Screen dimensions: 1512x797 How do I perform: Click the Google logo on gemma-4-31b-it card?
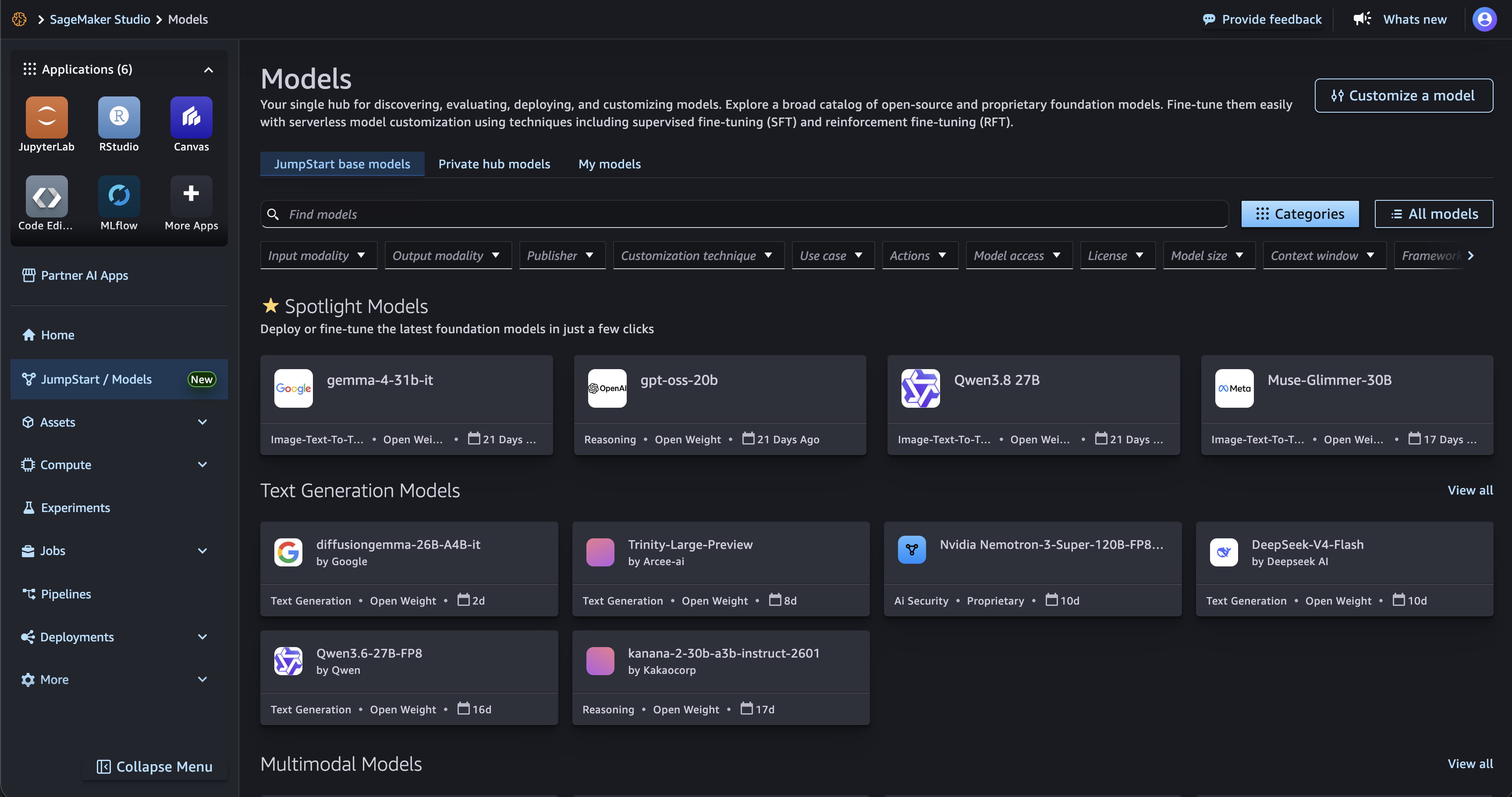point(294,388)
